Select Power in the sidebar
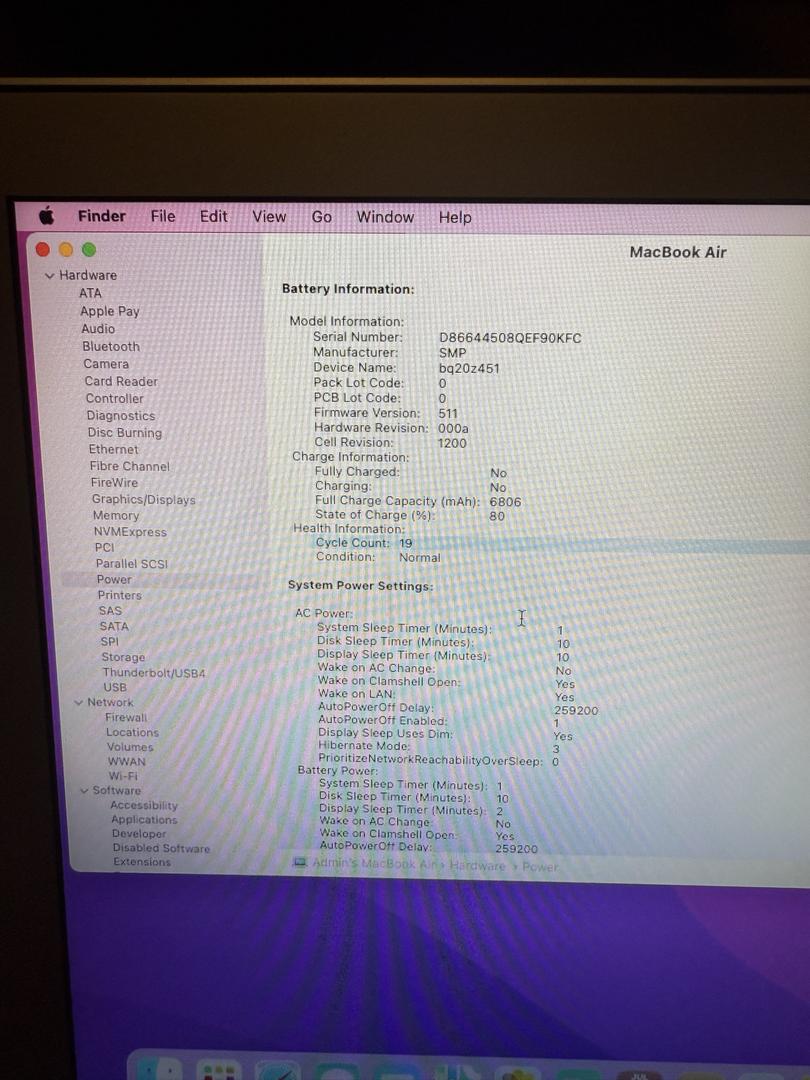 click(x=114, y=580)
